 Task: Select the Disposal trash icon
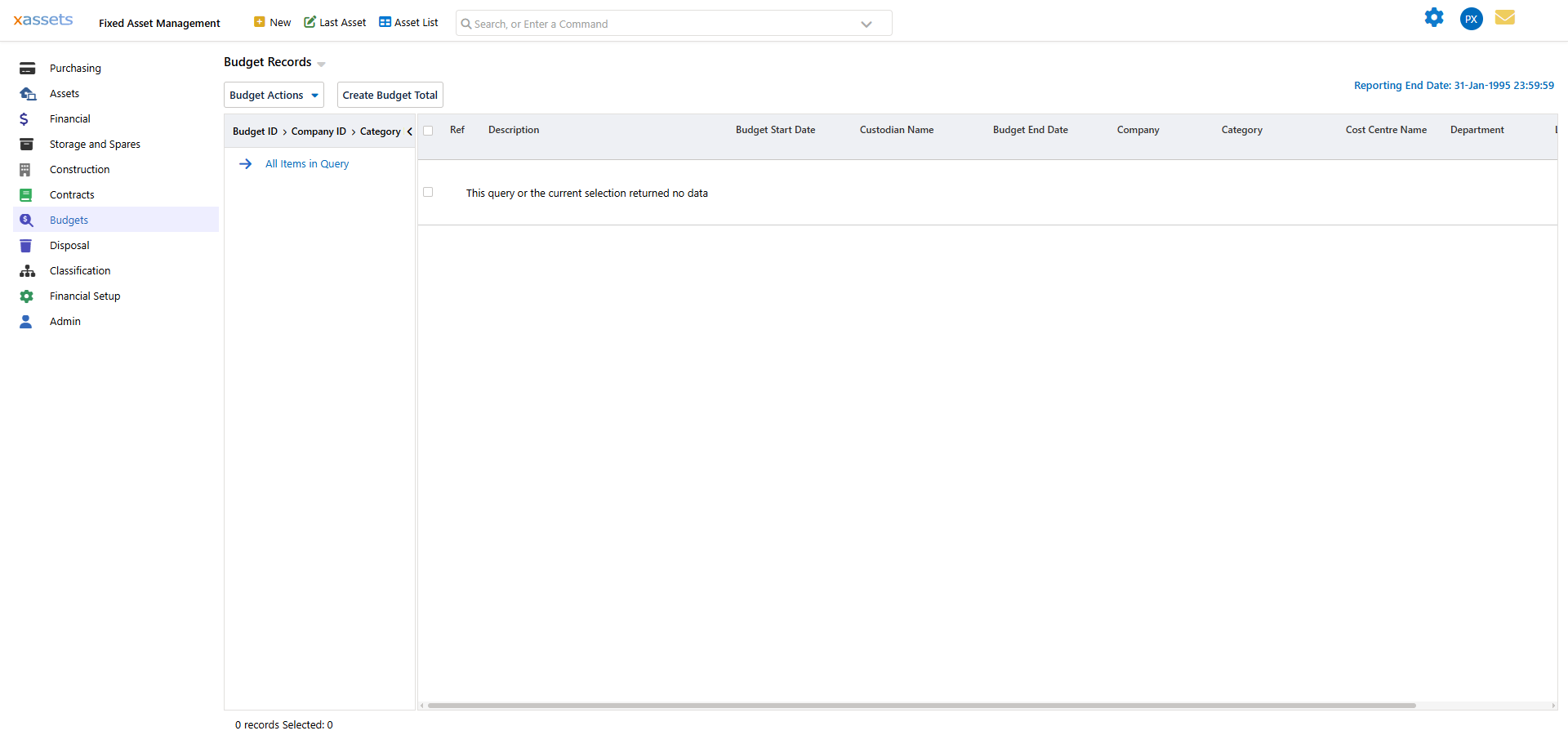coord(27,245)
